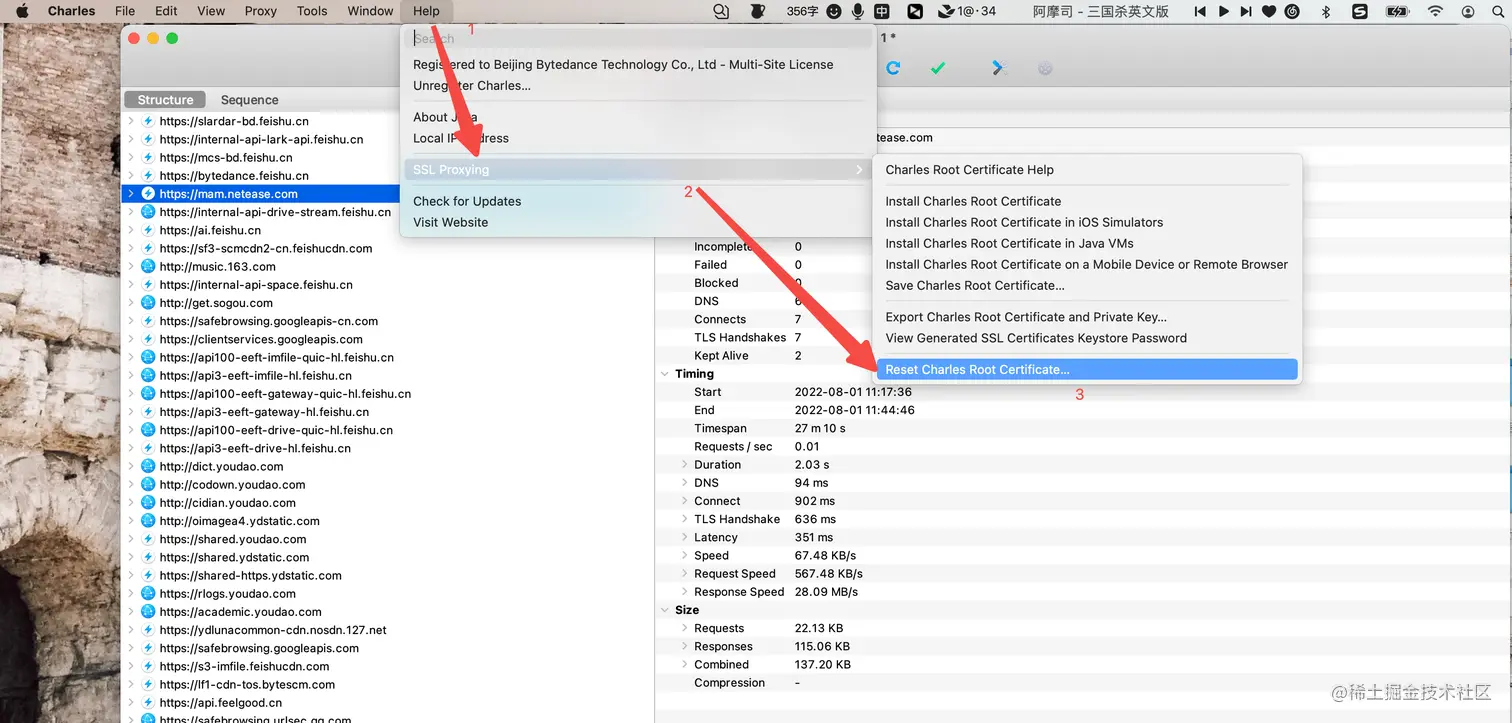Click the next track menu bar control
Viewport: 1512px width, 723px height.
coord(1245,11)
